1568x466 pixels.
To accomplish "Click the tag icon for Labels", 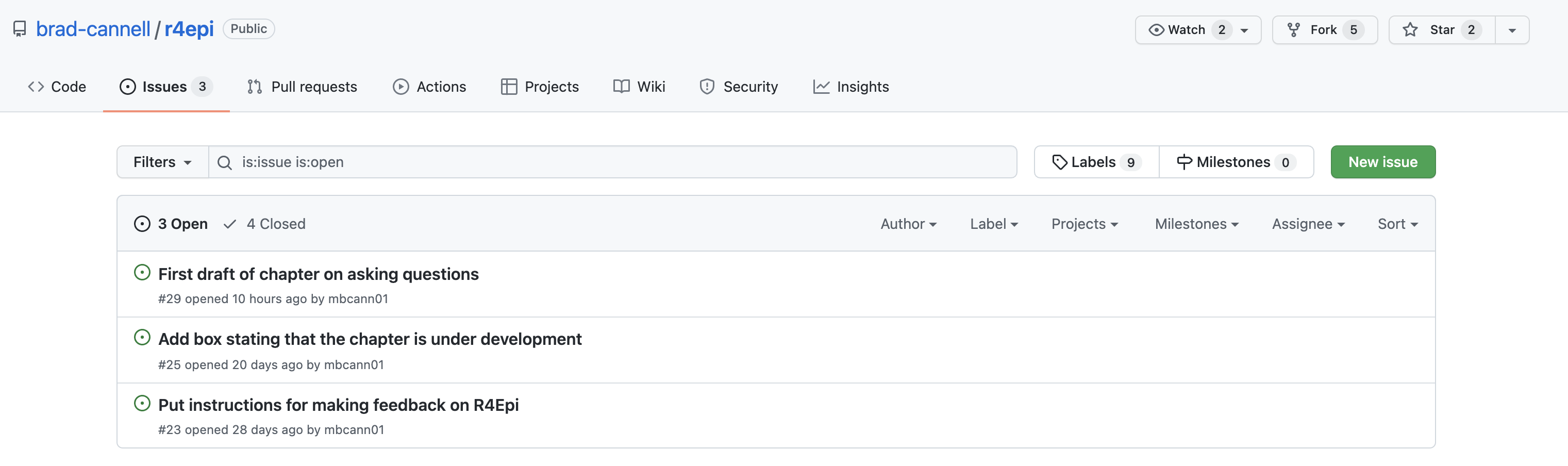I will pyautogui.click(x=1059, y=162).
